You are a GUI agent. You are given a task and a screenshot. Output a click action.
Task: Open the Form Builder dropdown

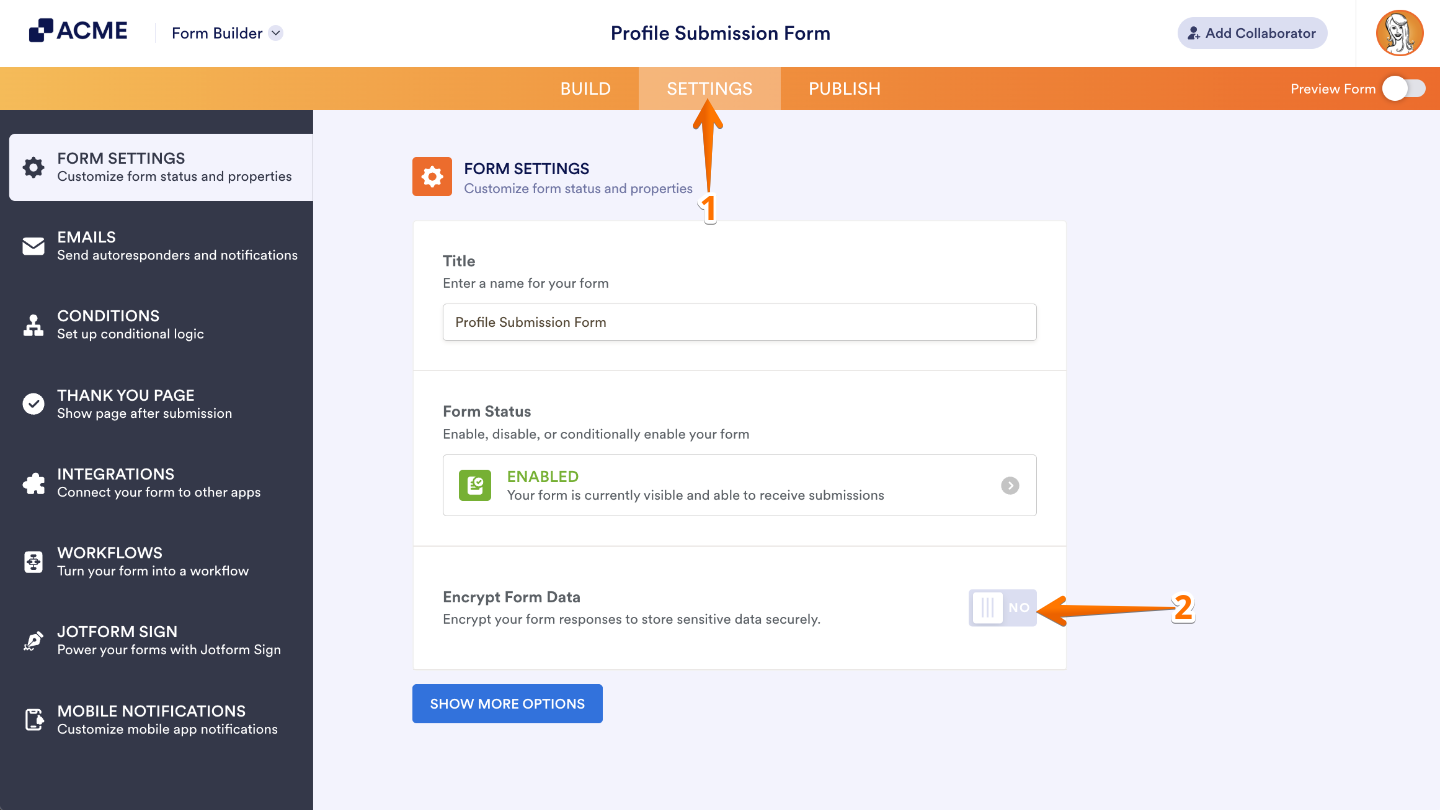pos(226,33)
